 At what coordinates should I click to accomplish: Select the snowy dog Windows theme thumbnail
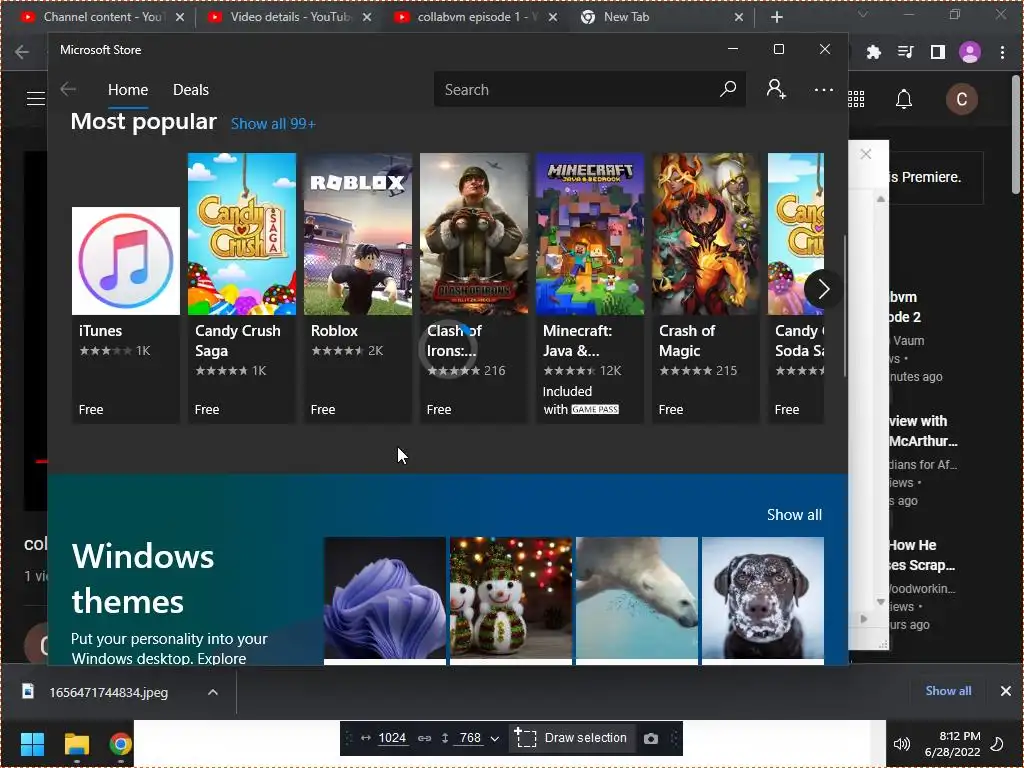[763, 600]
